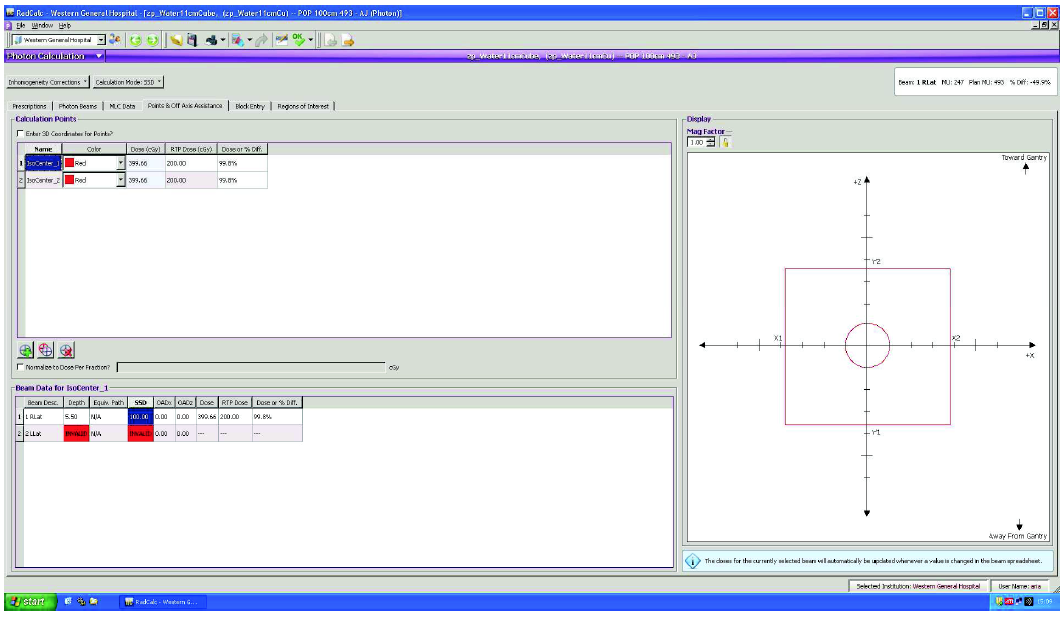
Task: Click the grayed page export icon
Action: [x=330, y=41]
